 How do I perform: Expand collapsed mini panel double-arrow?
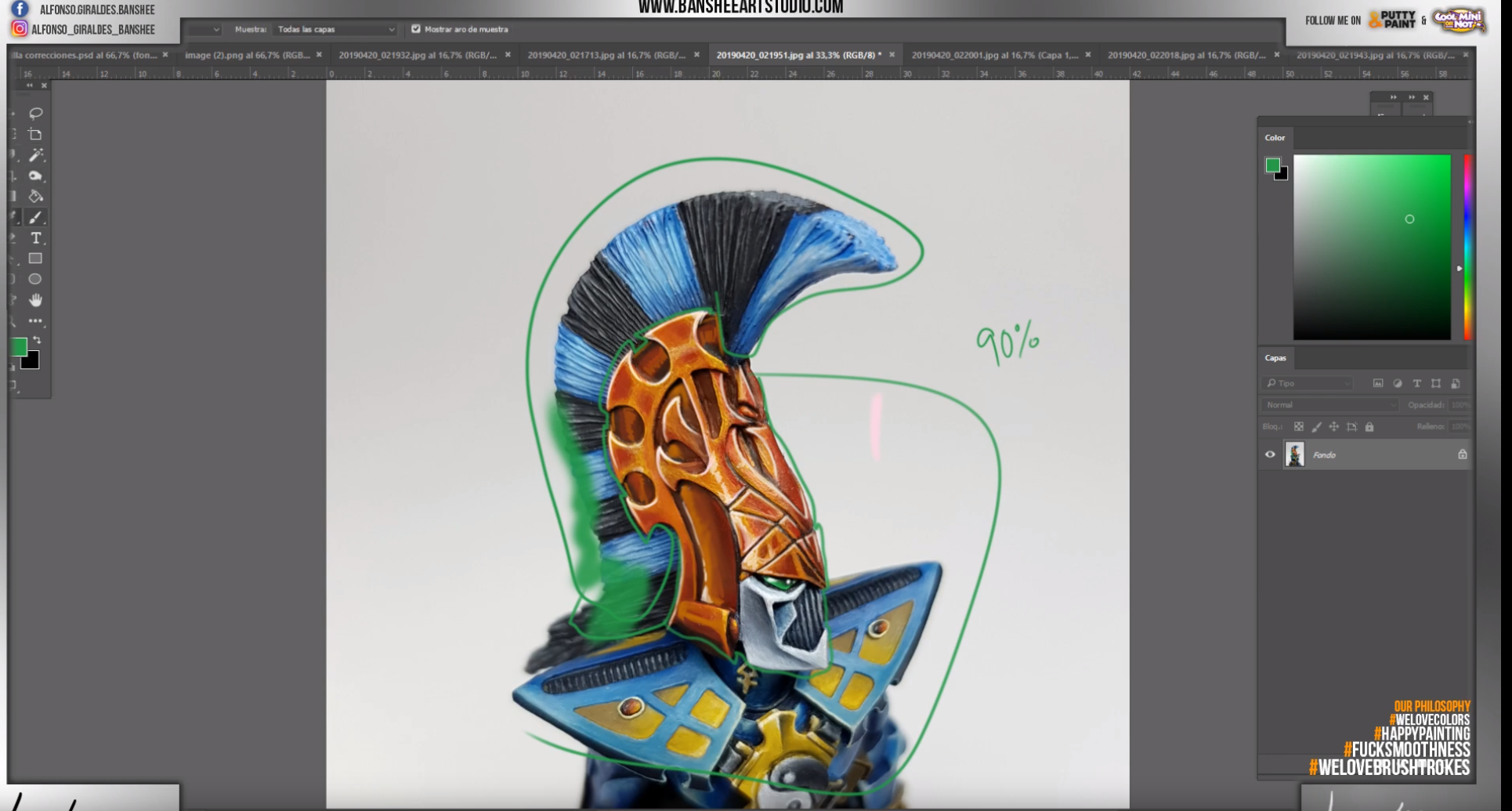tap(1394, 97)
